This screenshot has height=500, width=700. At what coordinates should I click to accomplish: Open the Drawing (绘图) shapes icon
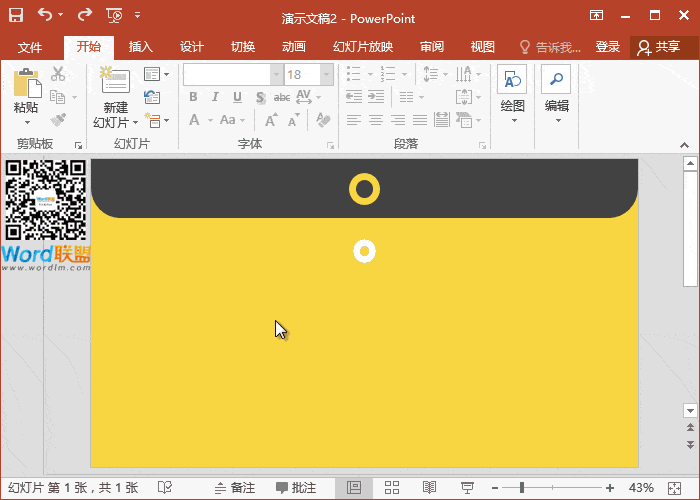pos(512,82)
